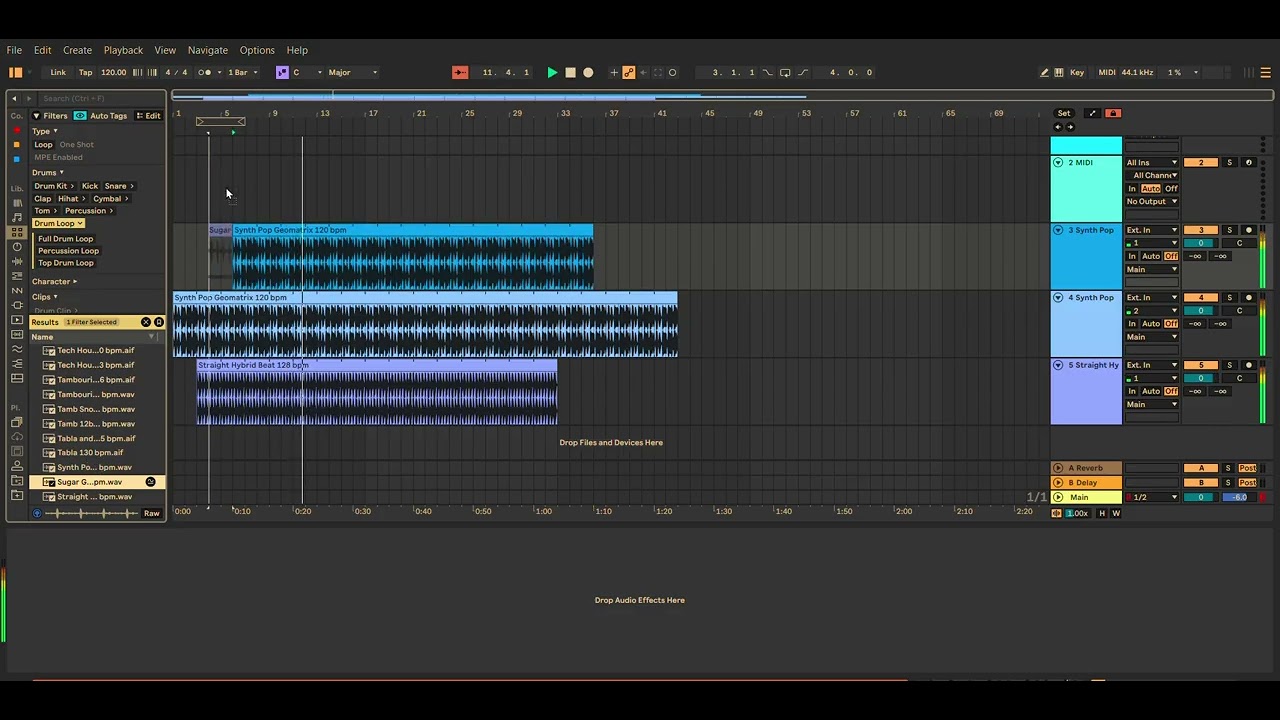Collapse the Filters section

pyautogui.click(x=36, y=116)
